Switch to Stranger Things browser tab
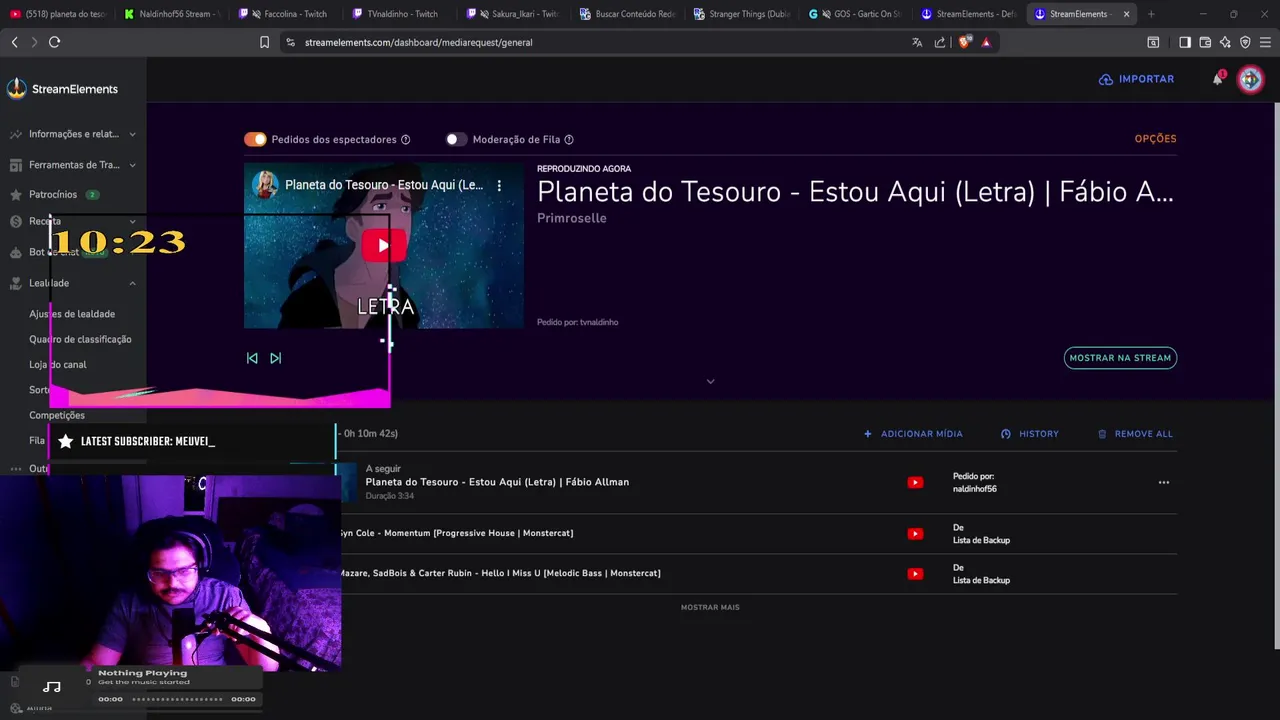The image size is (1280, 720). (743, 14)
